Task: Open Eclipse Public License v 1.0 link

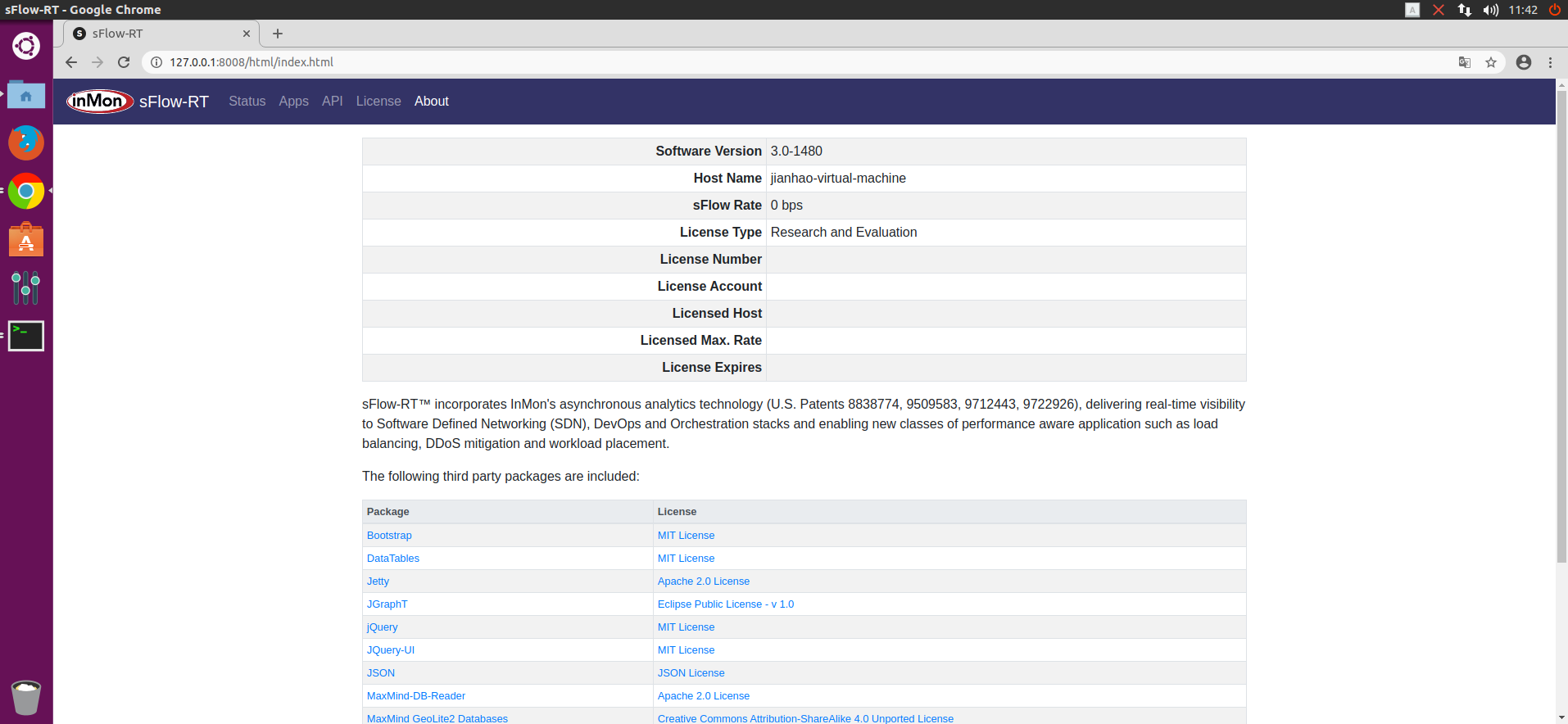Action: (x=726, y=604)
